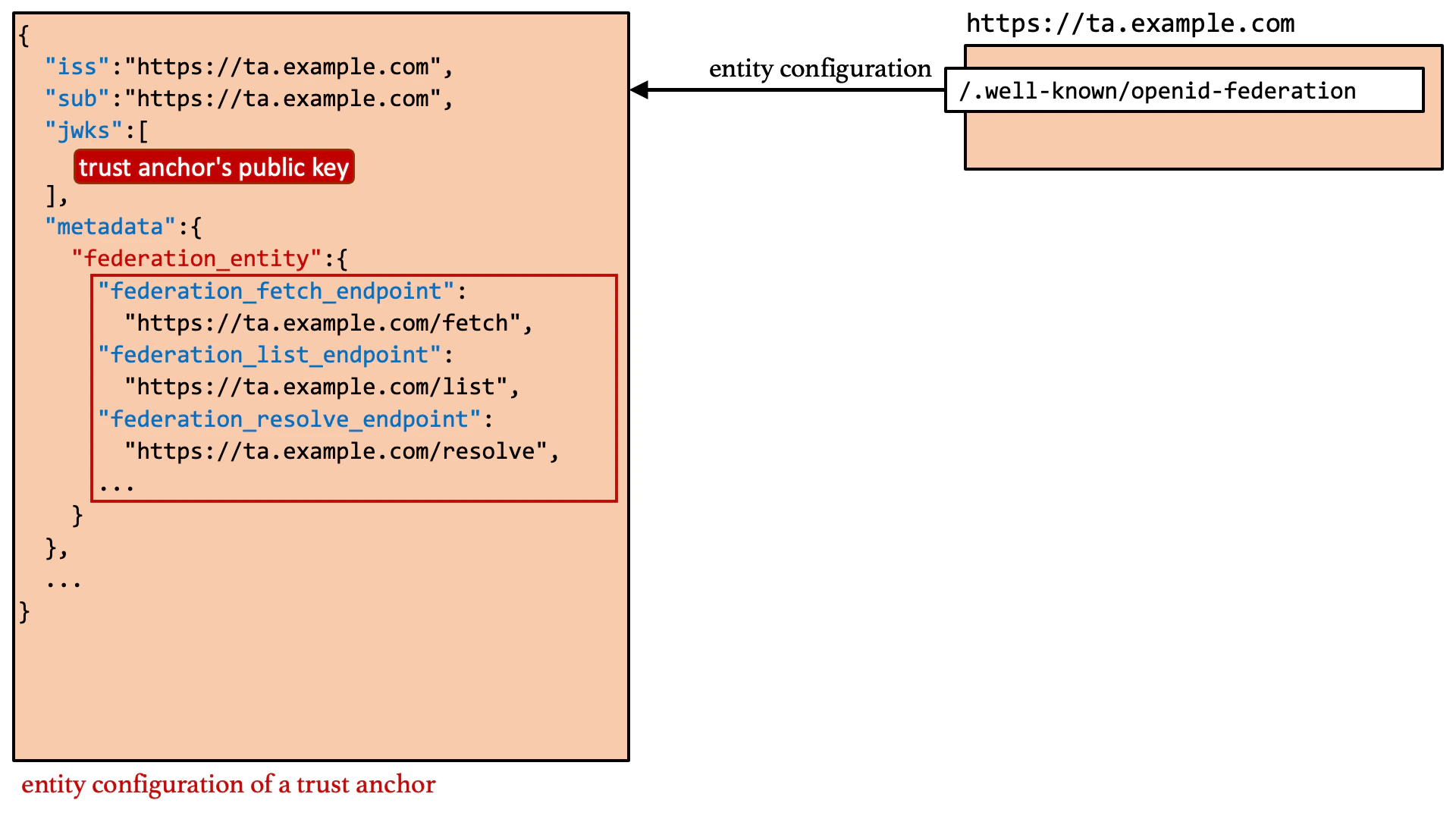Click the "federation_fetch_endpoint" key
1456x819 pixels.
click(x=276, y=291)
